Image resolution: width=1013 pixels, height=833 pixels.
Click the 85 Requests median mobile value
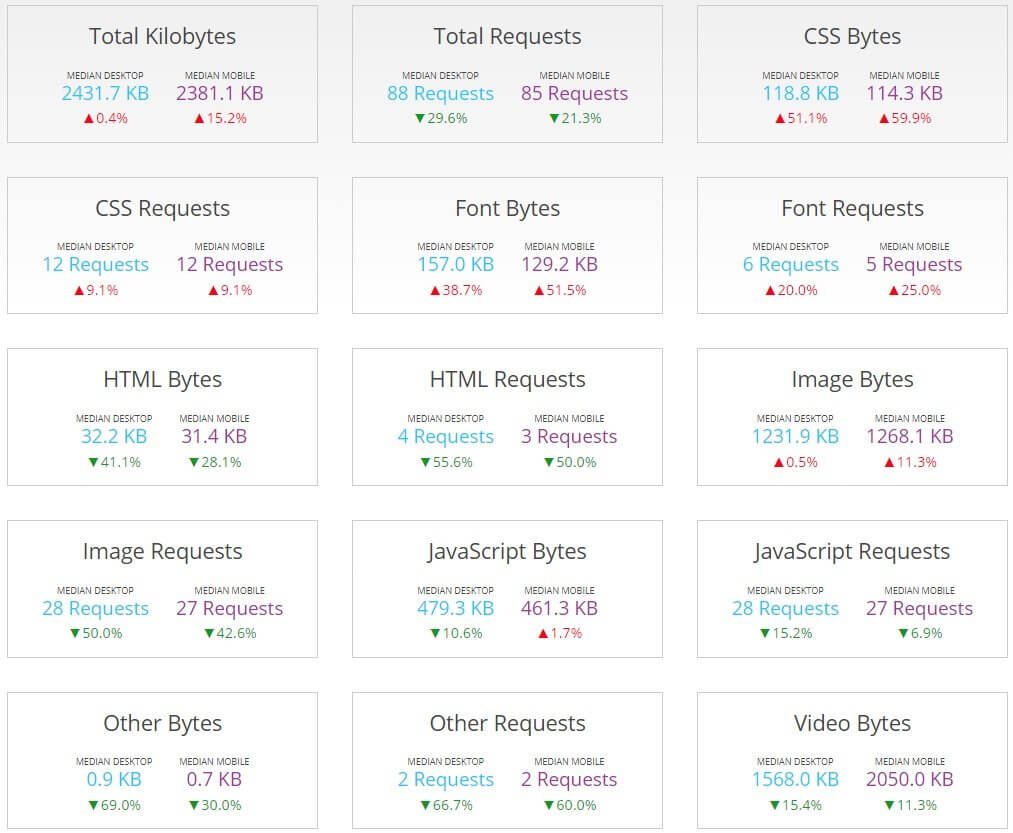[x=574, y=94]
